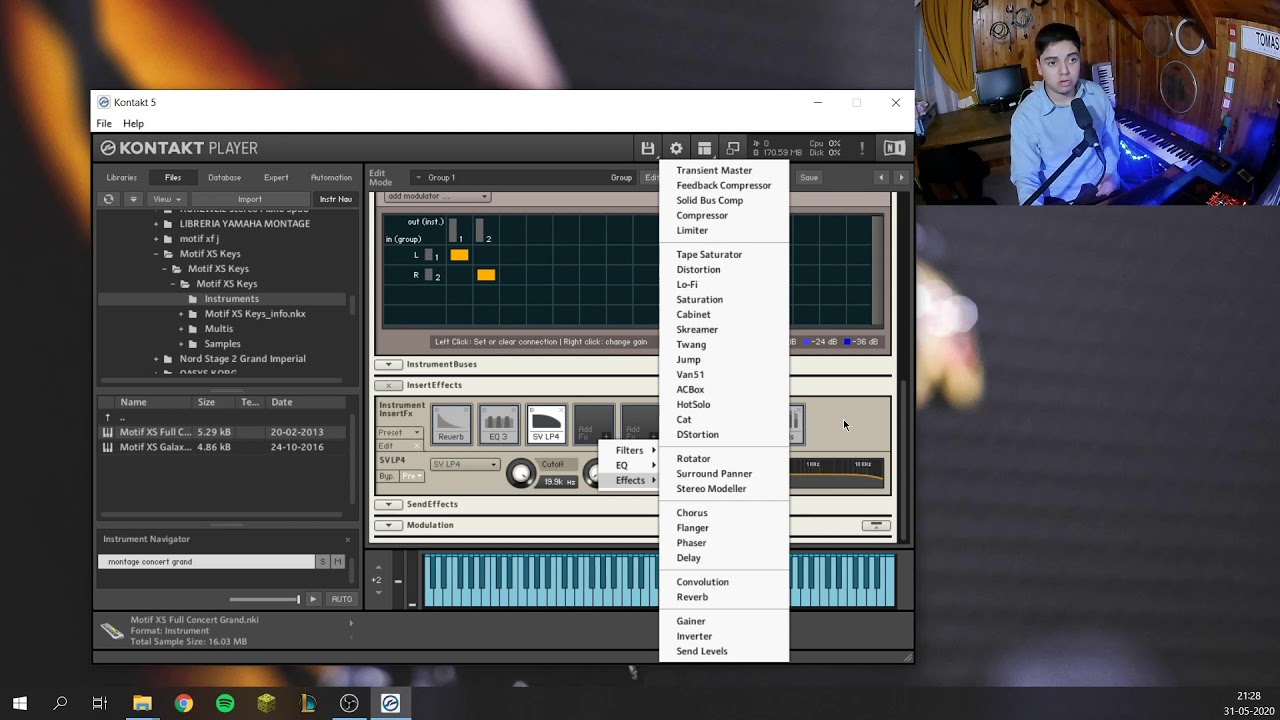Open the add modulator dropdown
1280x720 pixels.
437,196
